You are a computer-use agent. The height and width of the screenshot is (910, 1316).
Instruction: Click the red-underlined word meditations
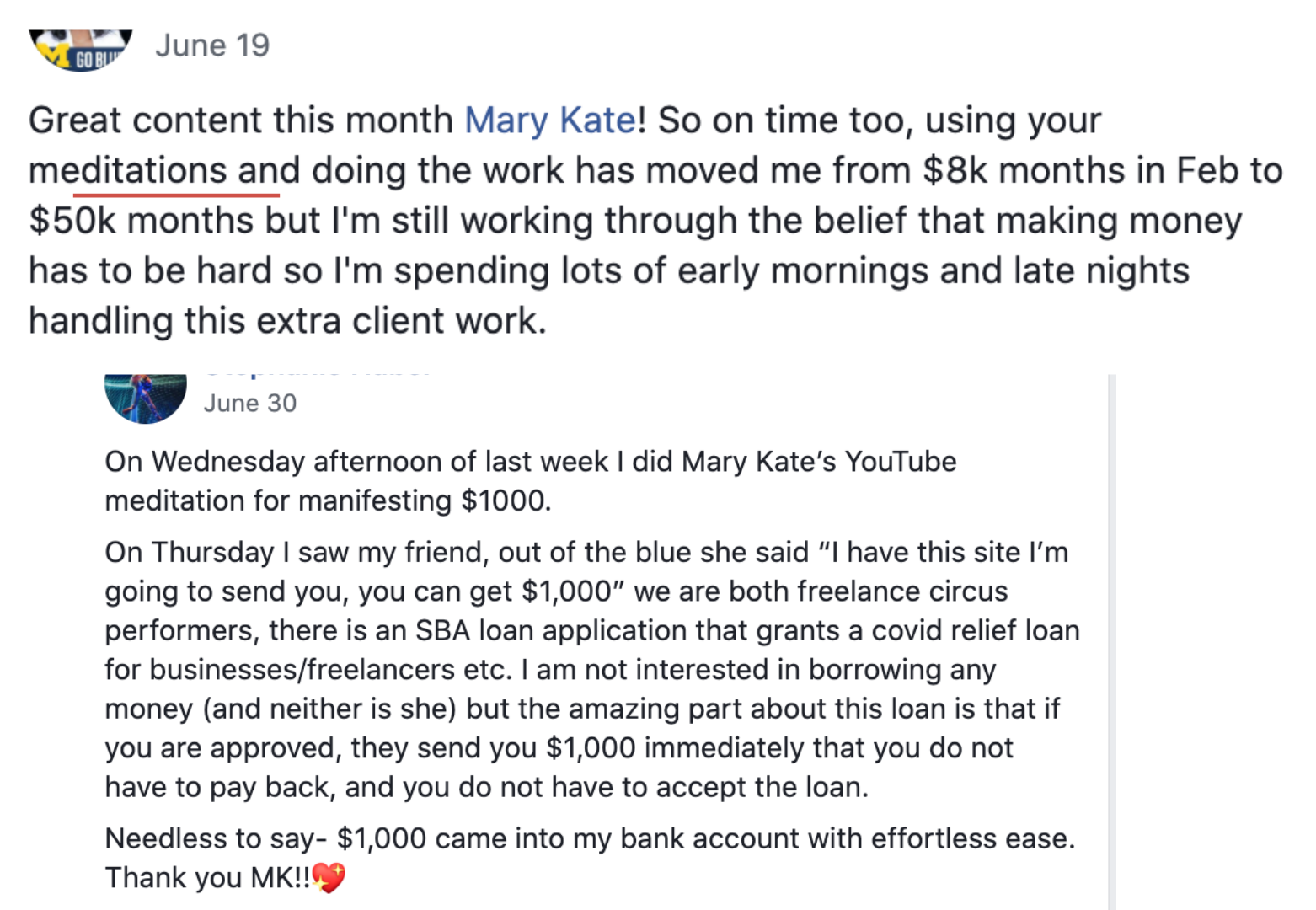click(127, 170)
